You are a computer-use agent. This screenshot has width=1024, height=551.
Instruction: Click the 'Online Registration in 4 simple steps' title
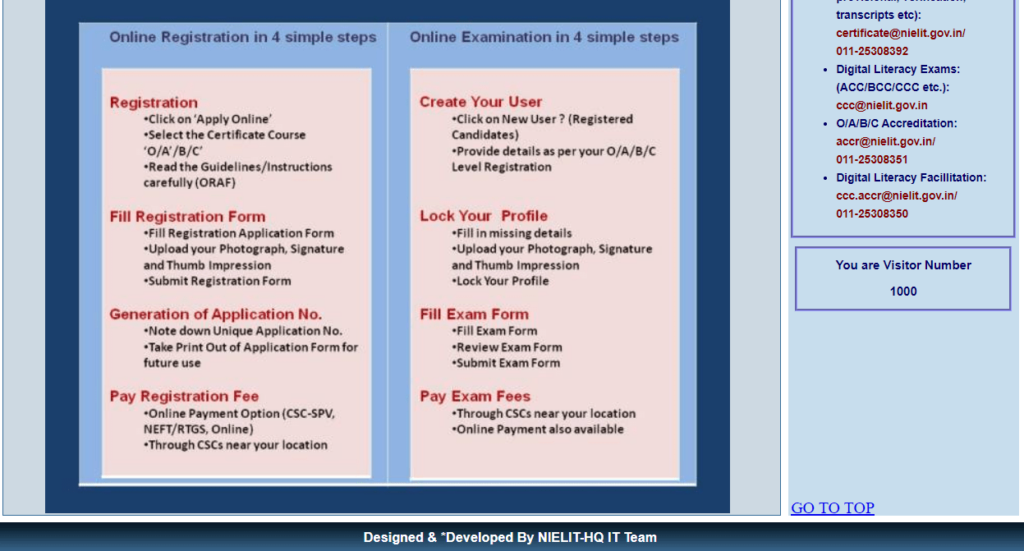(x=243, y=37)
